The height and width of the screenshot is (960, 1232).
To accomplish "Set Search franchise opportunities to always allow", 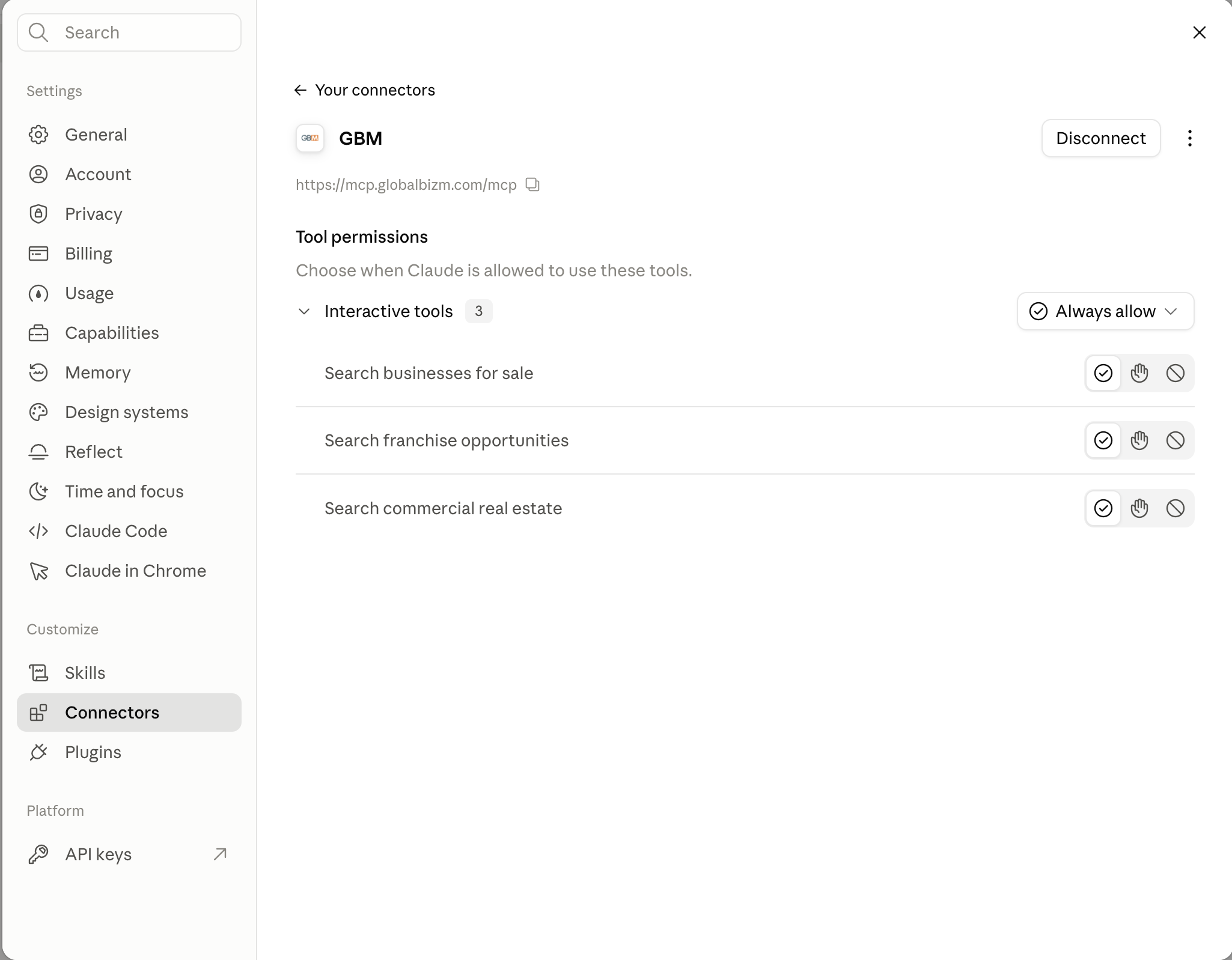I will 1103,440.
